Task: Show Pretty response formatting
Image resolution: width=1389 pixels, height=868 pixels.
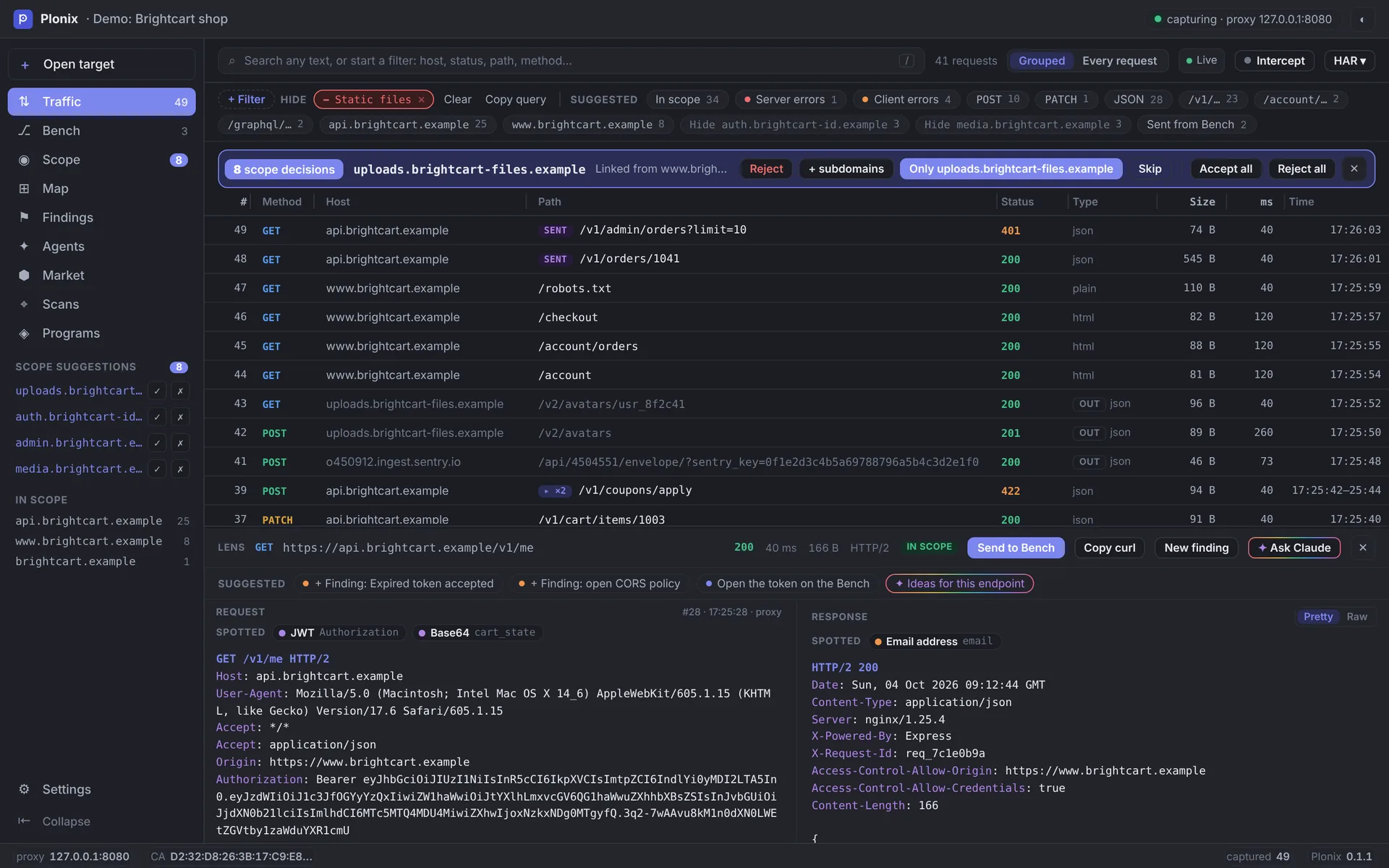Action: point(1317,616)
